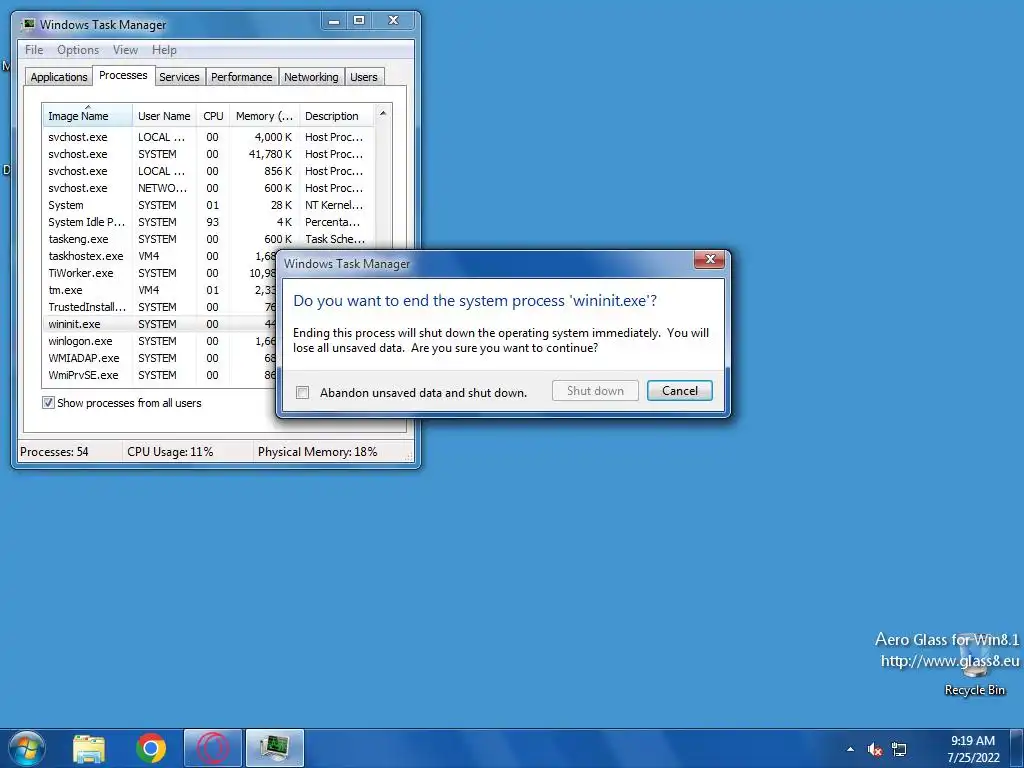The width and height of the screenshot is (1024, 768).
Task: Open the clock showing 9:19 AM
Action: 973,749
